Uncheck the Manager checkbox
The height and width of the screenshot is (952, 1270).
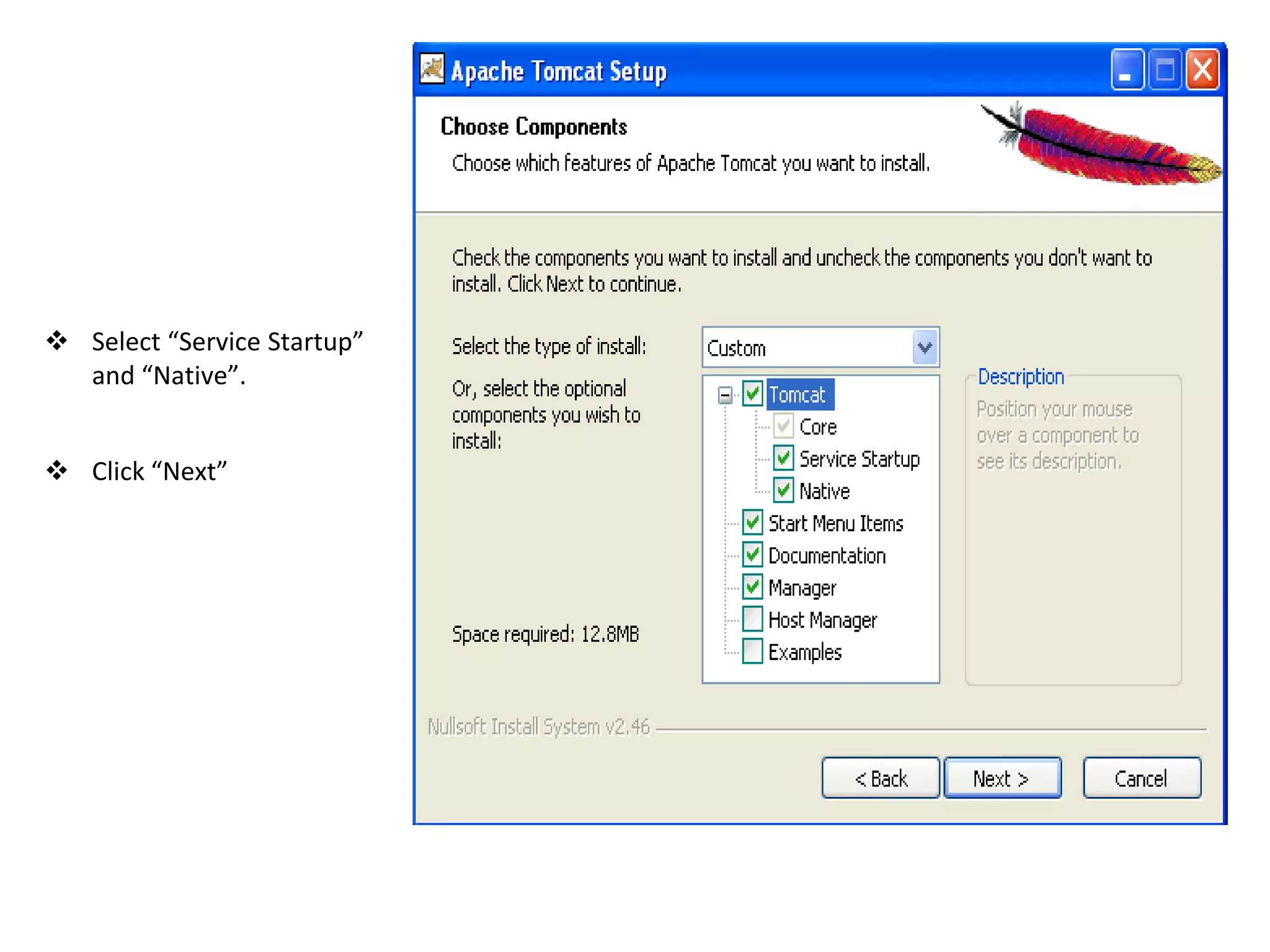(x=752, y=588)
